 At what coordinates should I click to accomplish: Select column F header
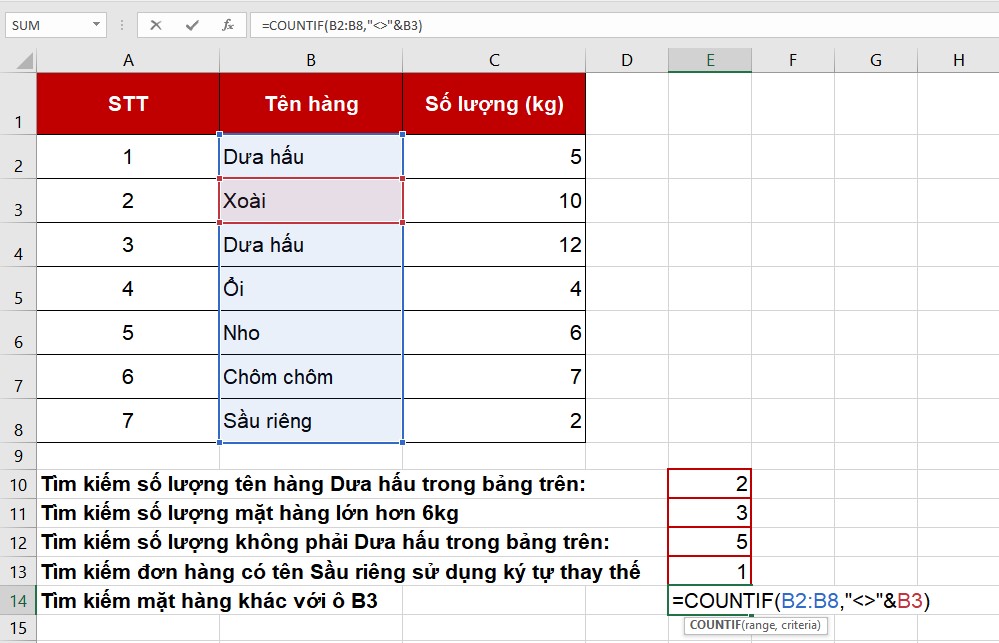coord(793,61)
